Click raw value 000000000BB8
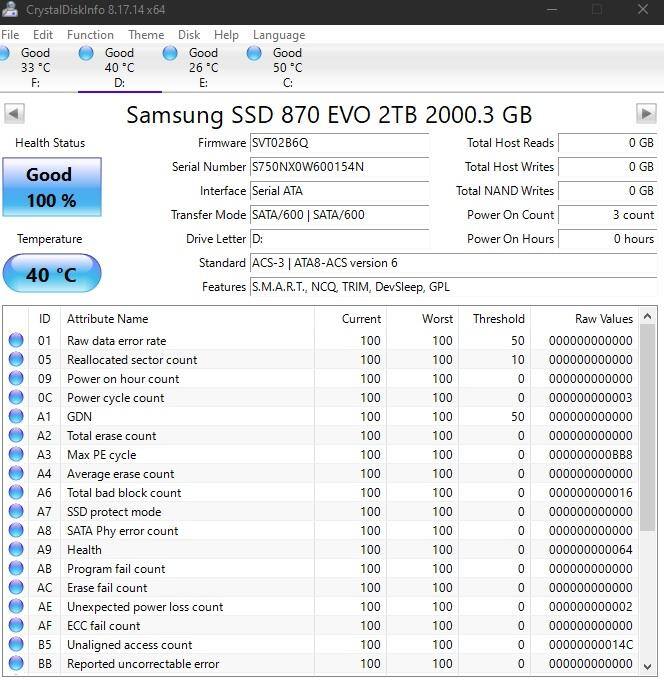 (590, 454)
